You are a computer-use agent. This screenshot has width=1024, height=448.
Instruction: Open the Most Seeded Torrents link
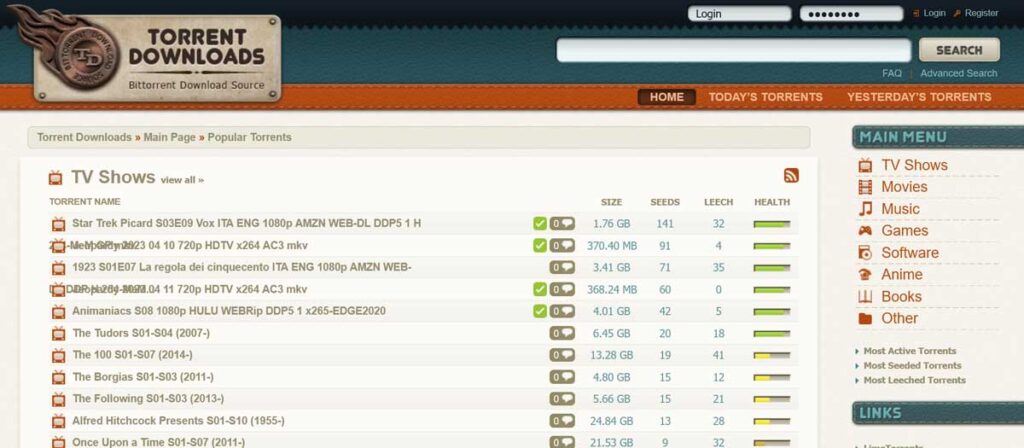(x=912, y=366)
